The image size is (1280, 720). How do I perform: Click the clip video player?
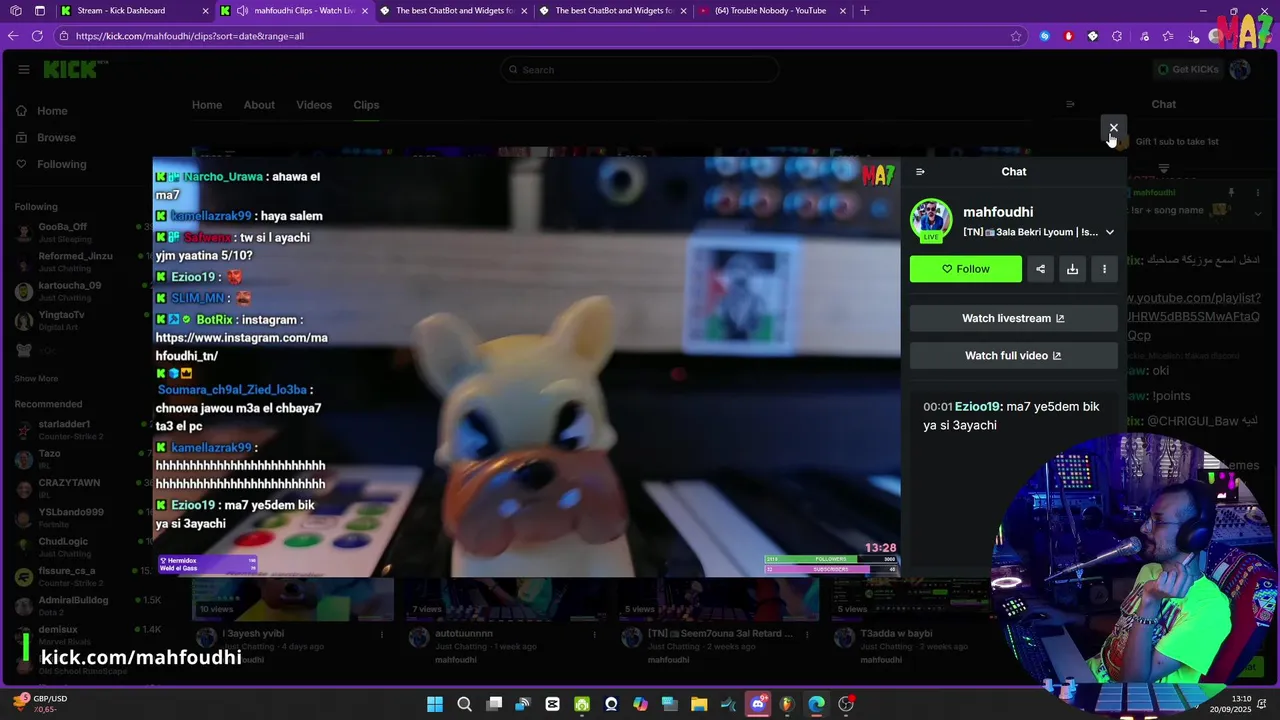pyautogui.click(x=526, y=366)
